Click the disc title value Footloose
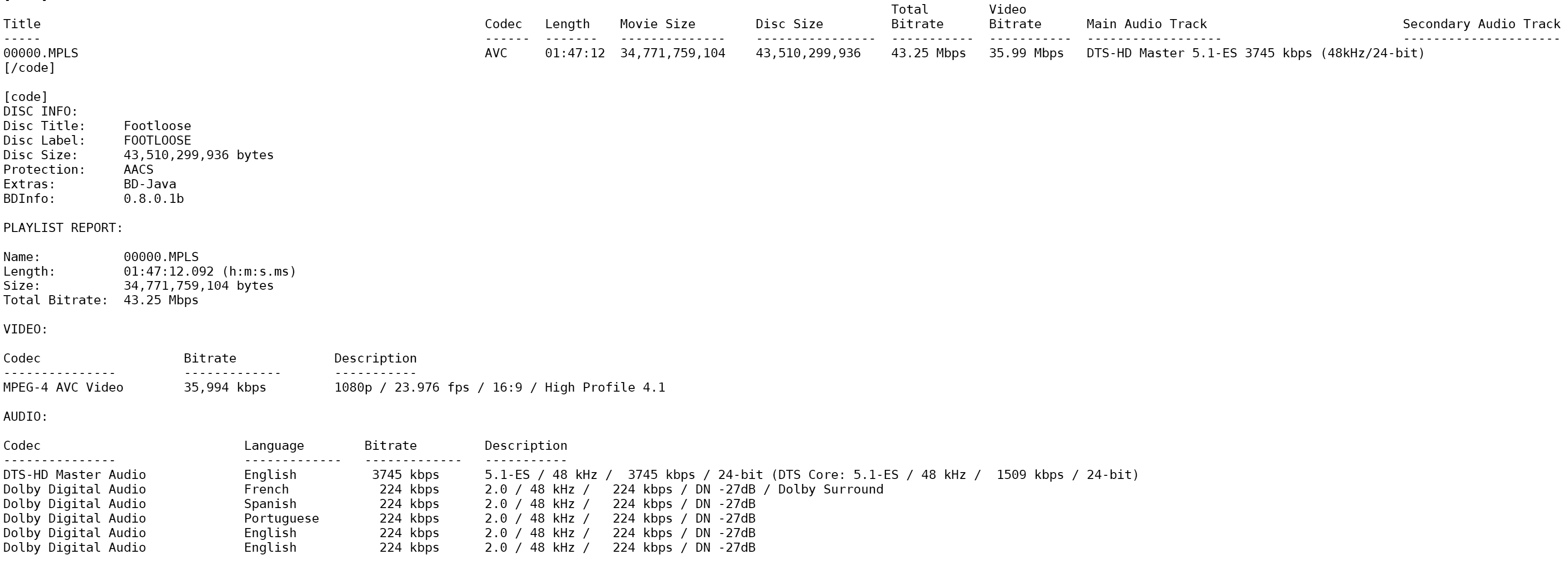Screen dimensions: 1568x564 [x=157, y=126]
